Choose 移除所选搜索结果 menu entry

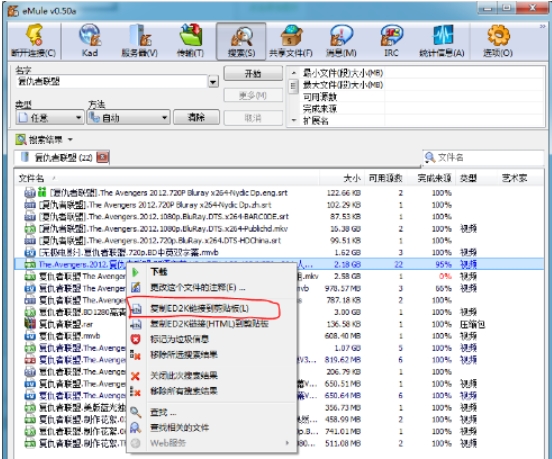(x=211, y=354)
